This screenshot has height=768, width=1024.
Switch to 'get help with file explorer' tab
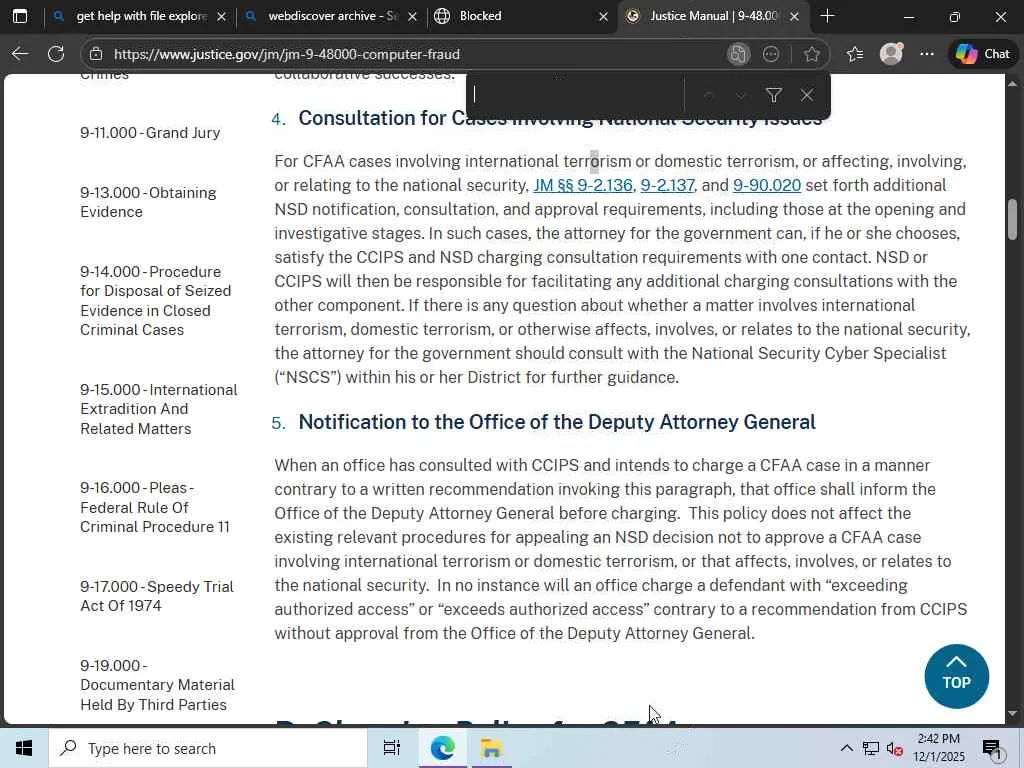[140, 16]
